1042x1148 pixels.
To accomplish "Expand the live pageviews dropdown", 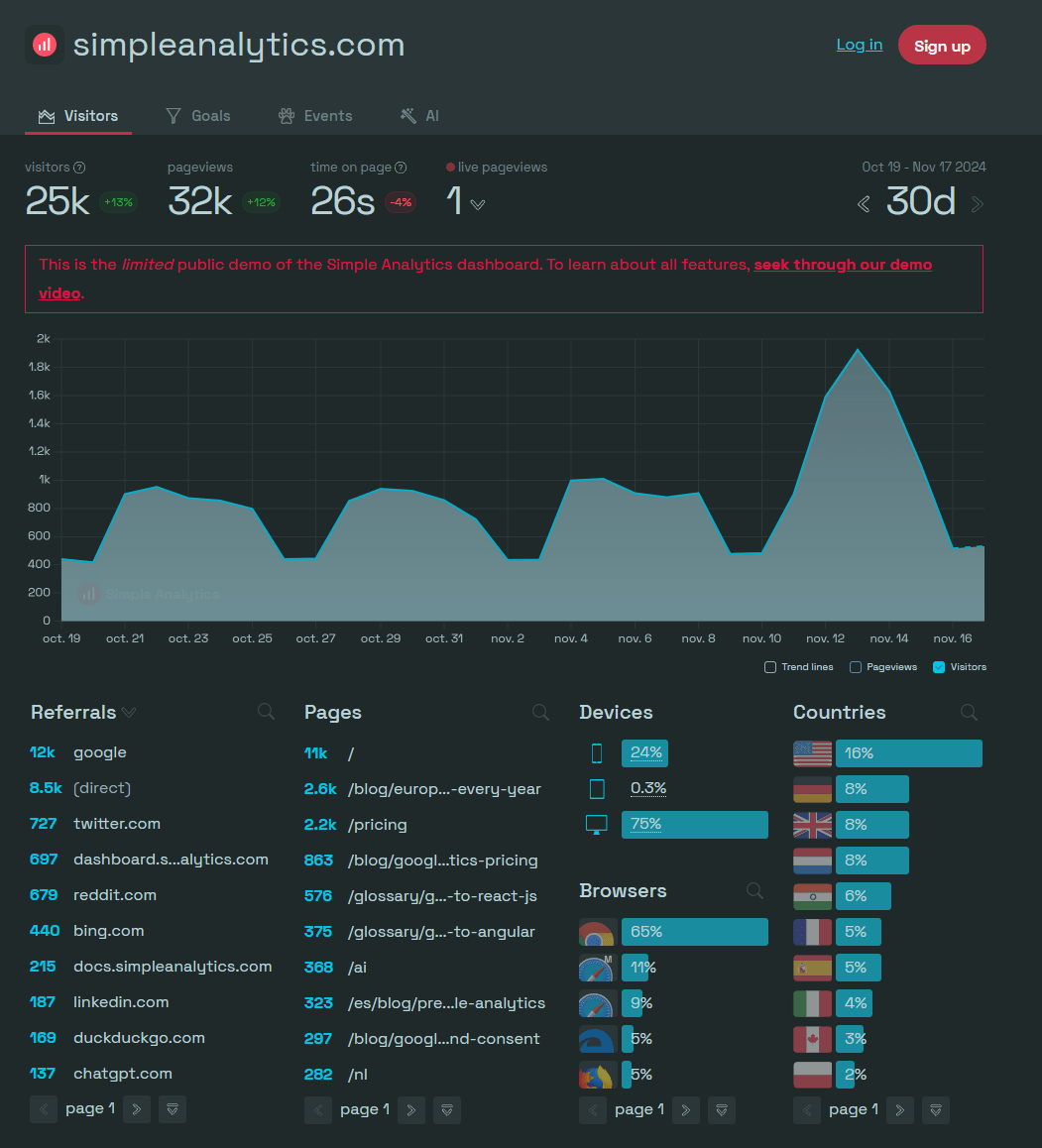I will point(478,204).
